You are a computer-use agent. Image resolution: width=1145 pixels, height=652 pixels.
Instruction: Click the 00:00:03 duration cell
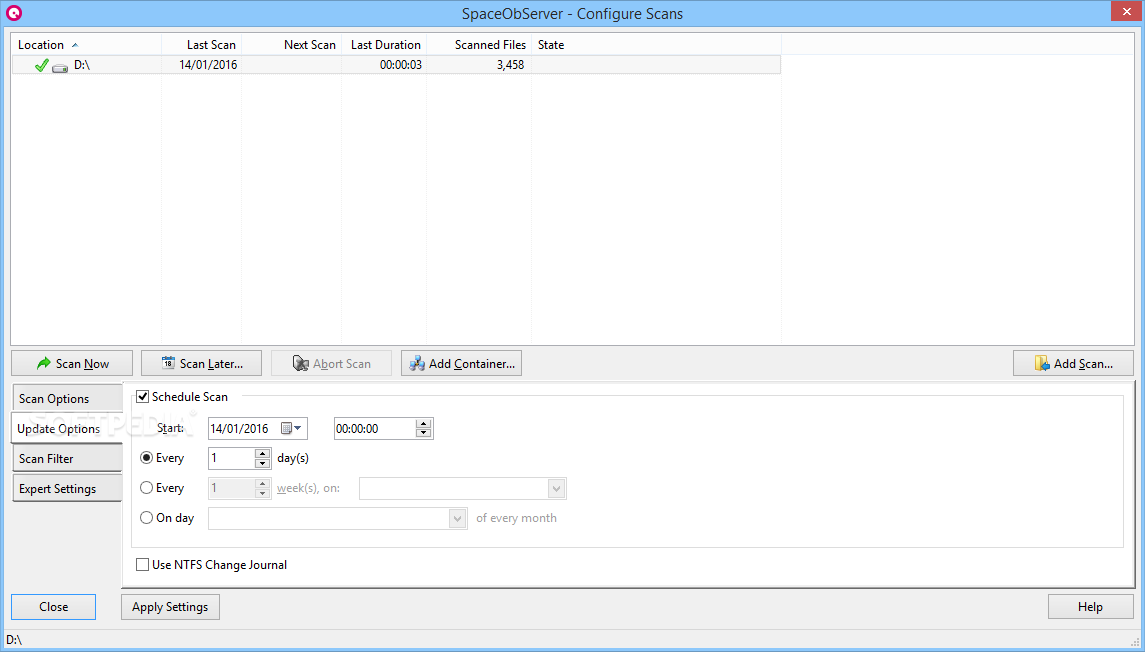[x=400, y=65]
